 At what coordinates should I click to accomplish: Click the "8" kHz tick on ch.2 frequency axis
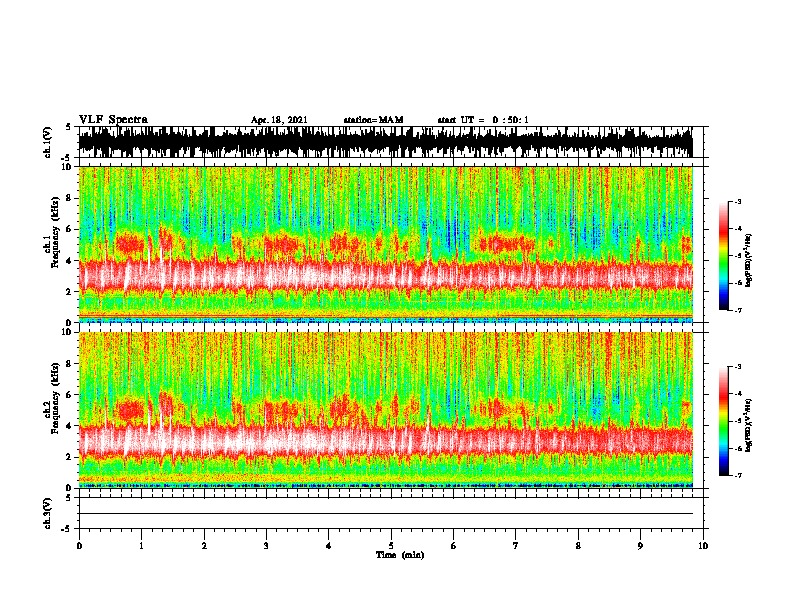[x=70, y=364]
